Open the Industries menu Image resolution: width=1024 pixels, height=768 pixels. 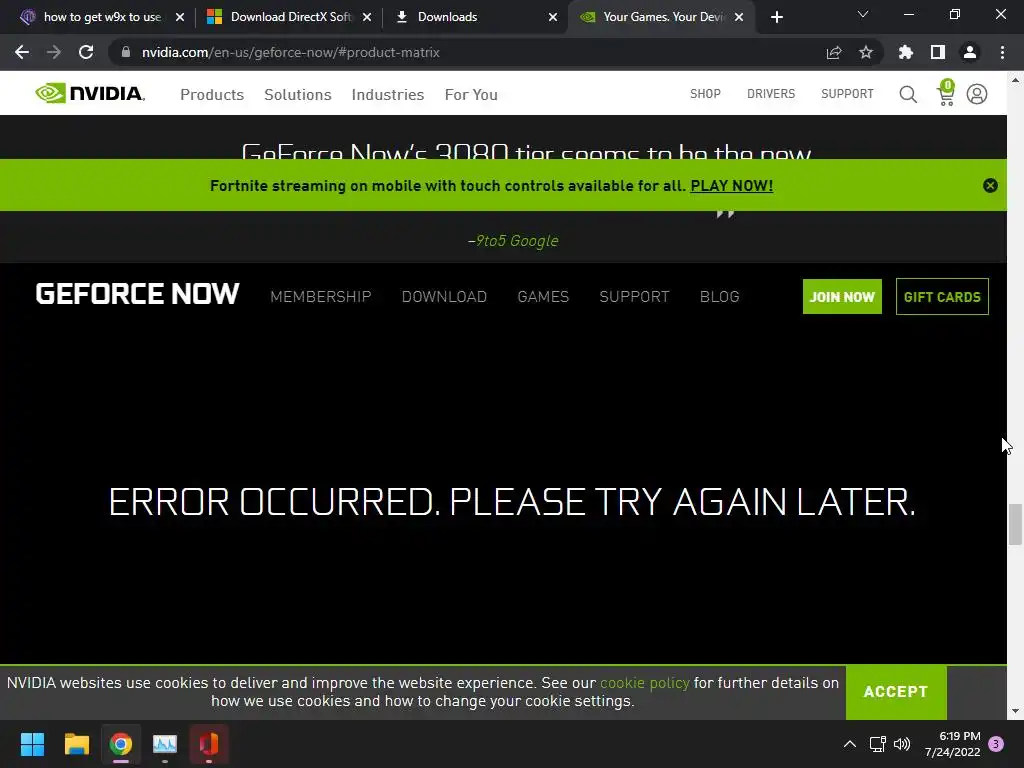(388, 95)
